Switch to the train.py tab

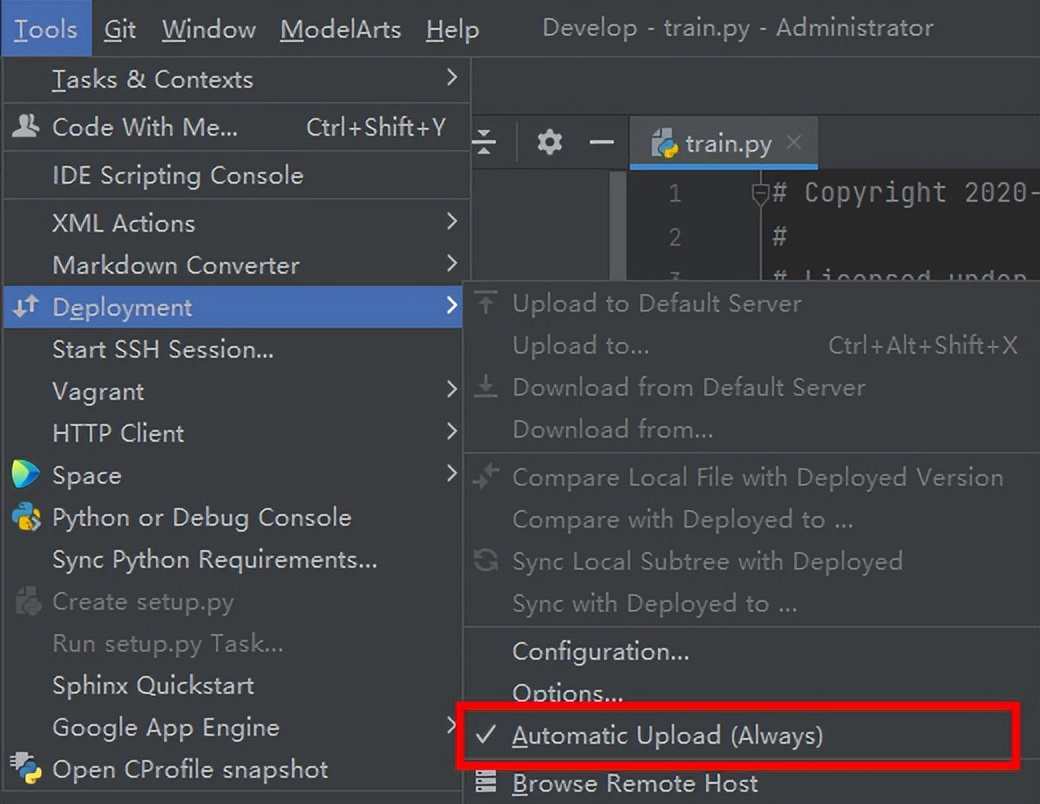(727, 143)
